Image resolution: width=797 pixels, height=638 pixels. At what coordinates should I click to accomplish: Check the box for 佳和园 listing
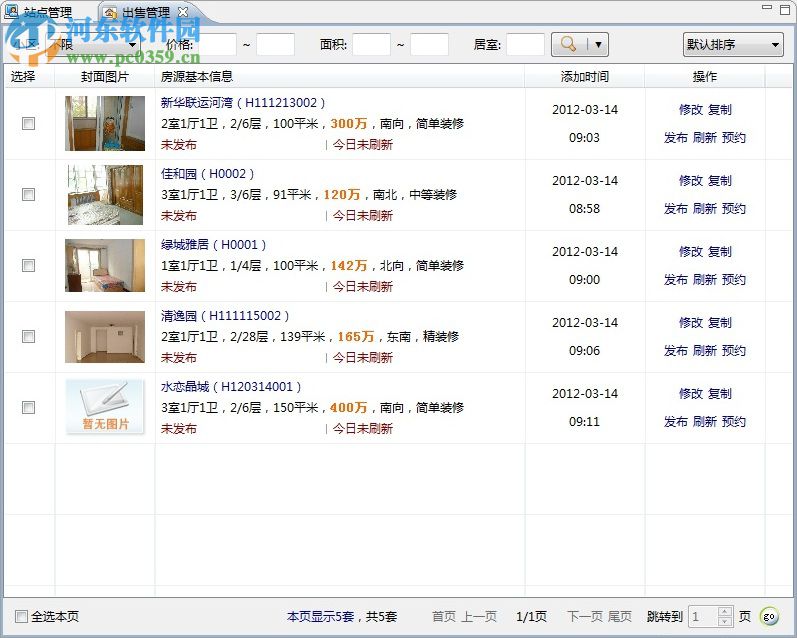28,195
